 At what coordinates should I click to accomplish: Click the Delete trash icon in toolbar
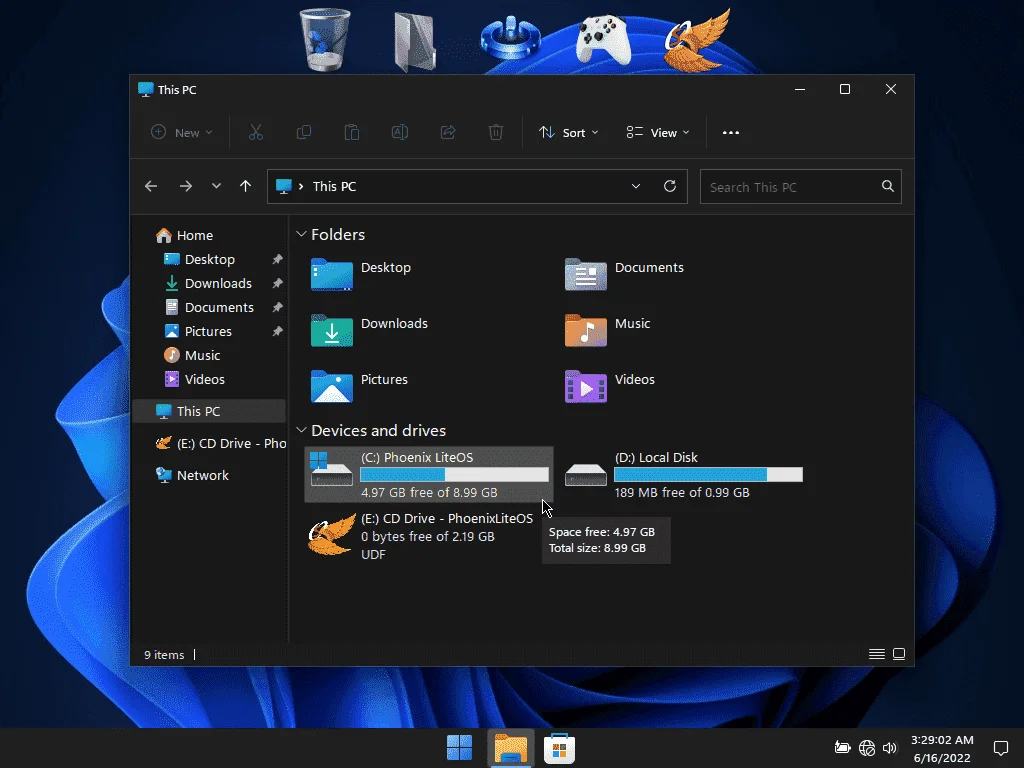pos(496,133)
